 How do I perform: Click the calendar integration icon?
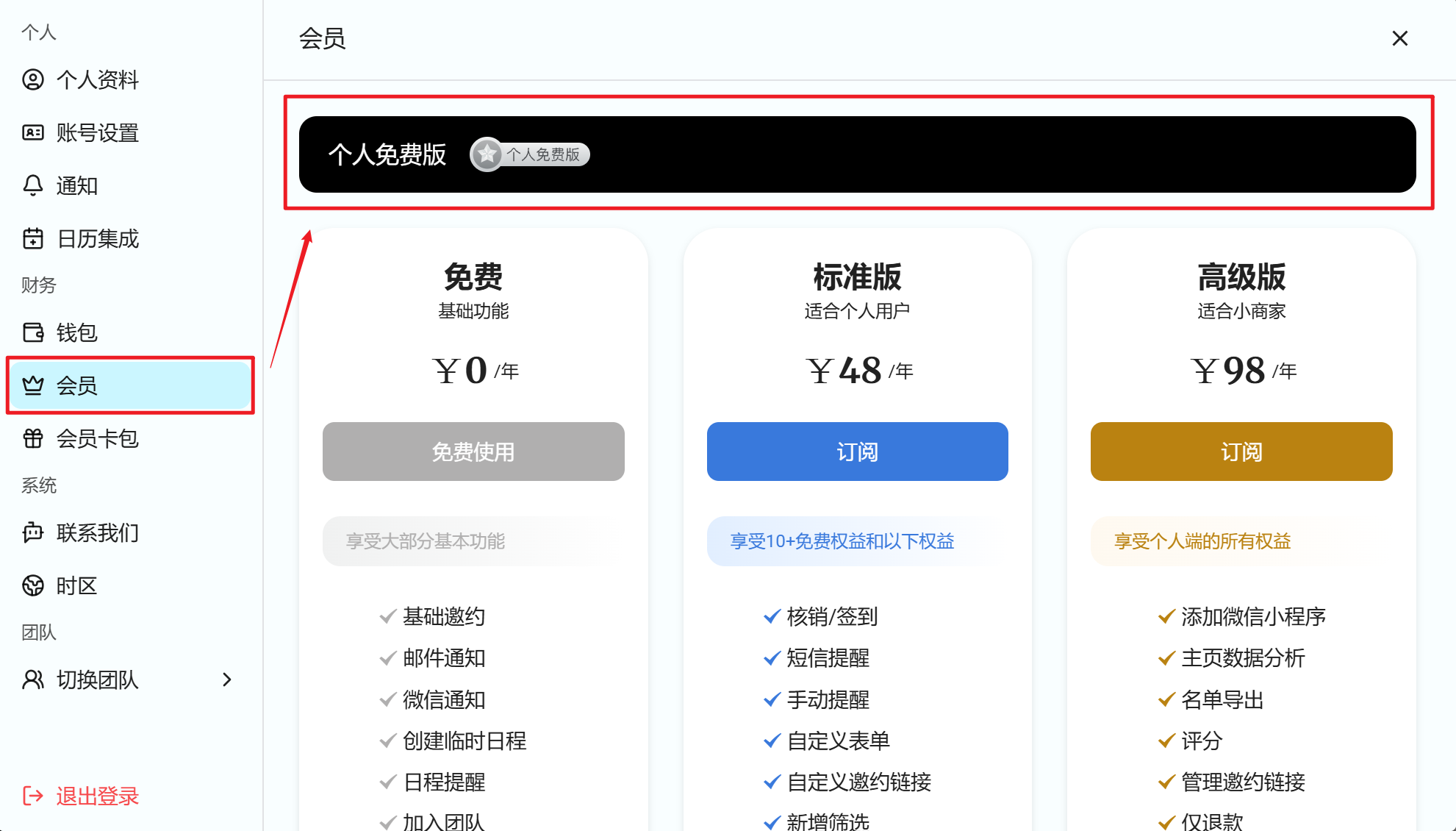(x=33, y=238)
